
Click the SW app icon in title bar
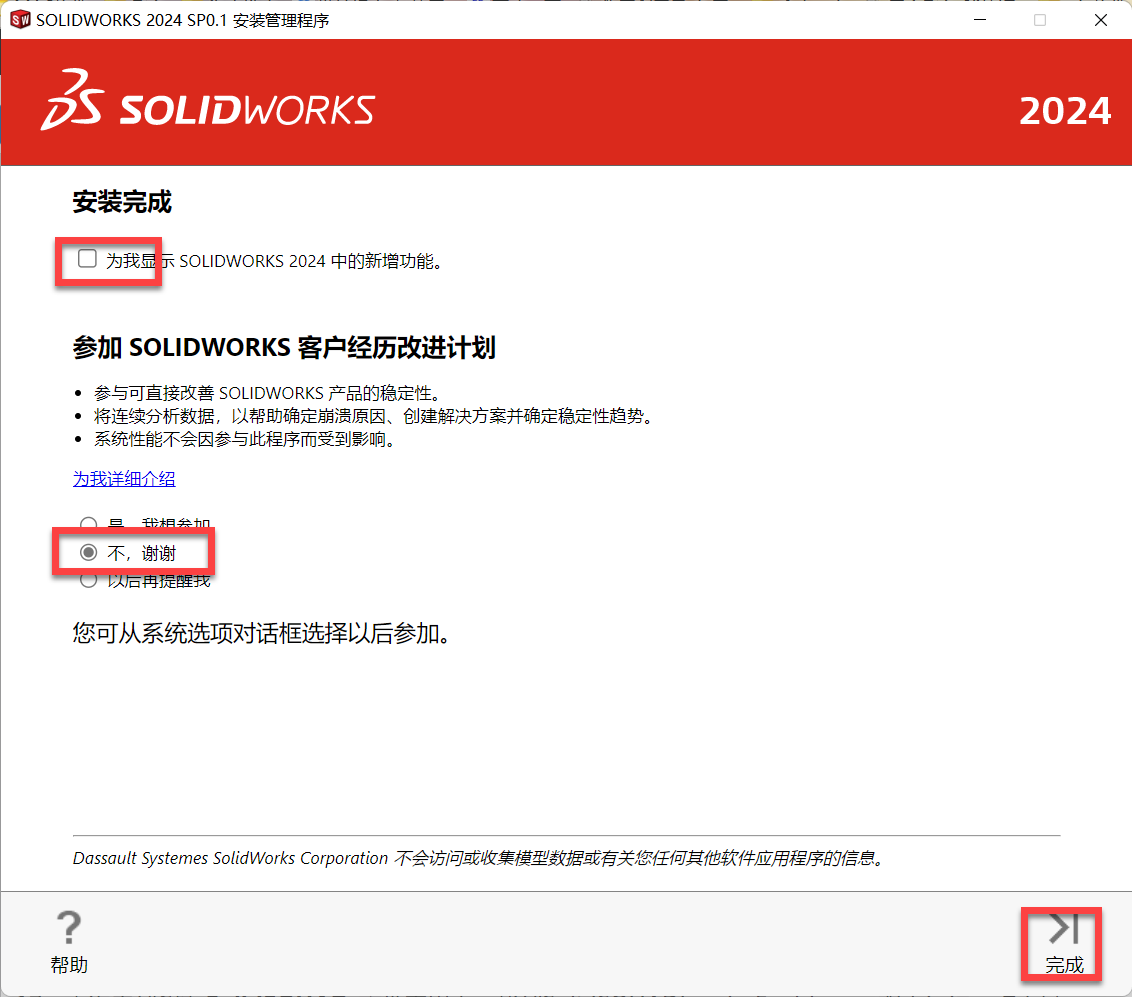click(20, 20)
